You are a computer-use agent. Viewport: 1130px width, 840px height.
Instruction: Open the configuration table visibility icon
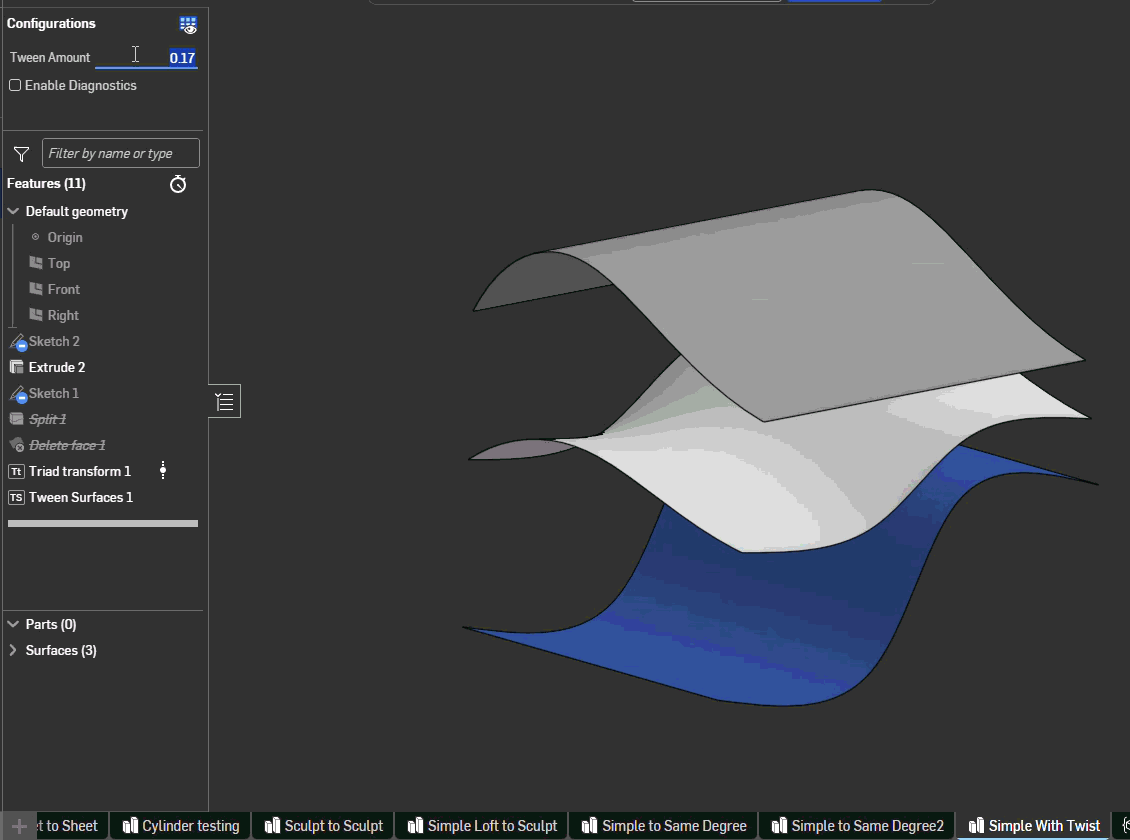point(188,25)
